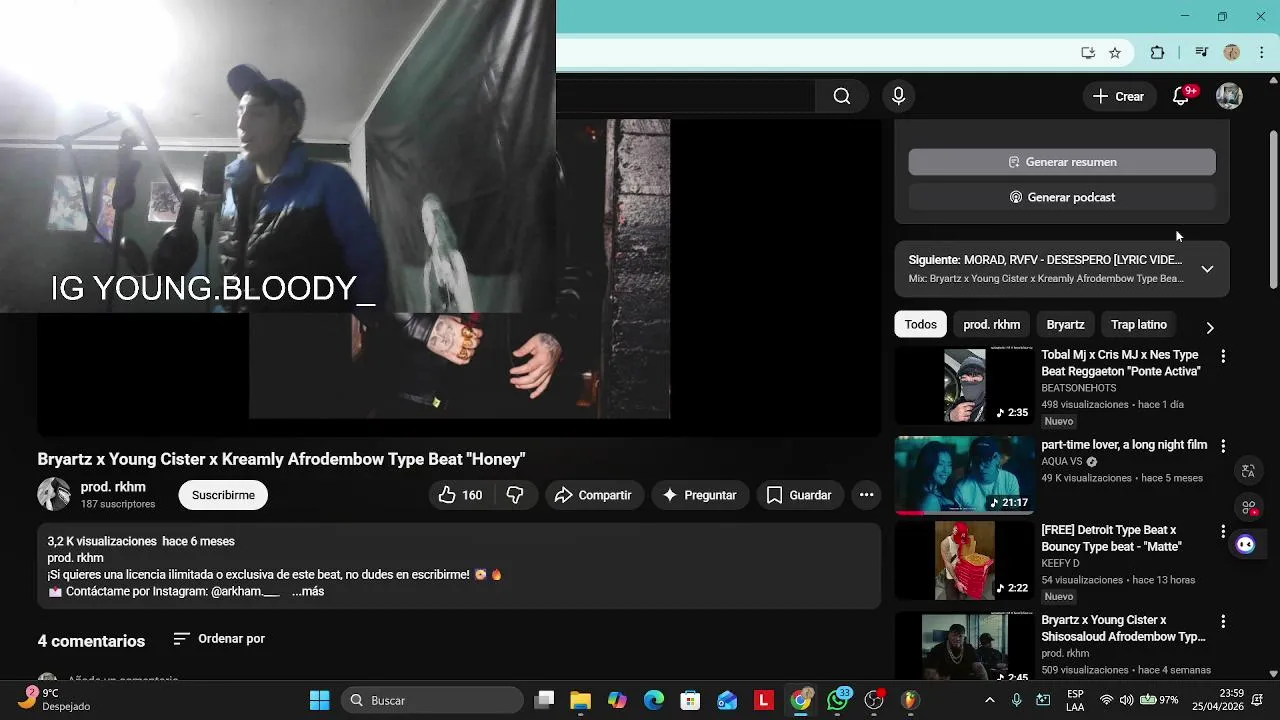This screenshot has height=720, width=1280.
Task: Click the YouTube search magnifier button
Action: (x=842, y=96)
